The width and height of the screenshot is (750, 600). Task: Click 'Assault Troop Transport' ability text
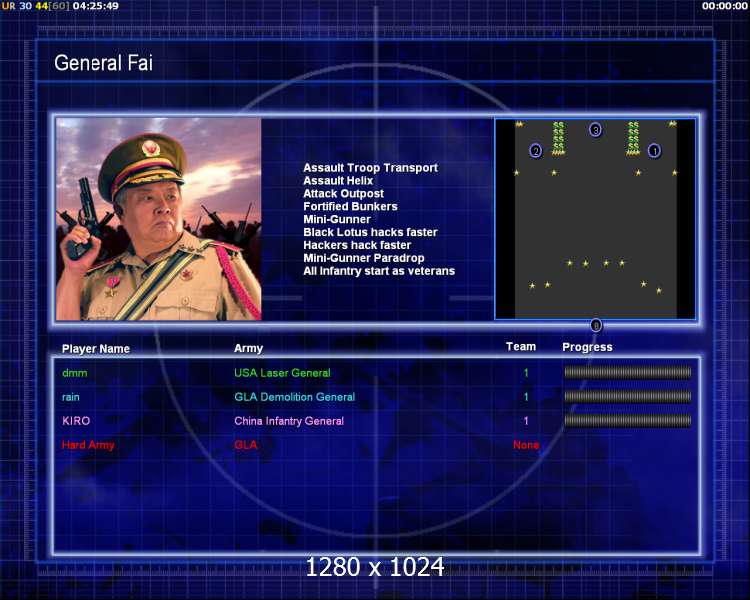[x=370, y=167]
